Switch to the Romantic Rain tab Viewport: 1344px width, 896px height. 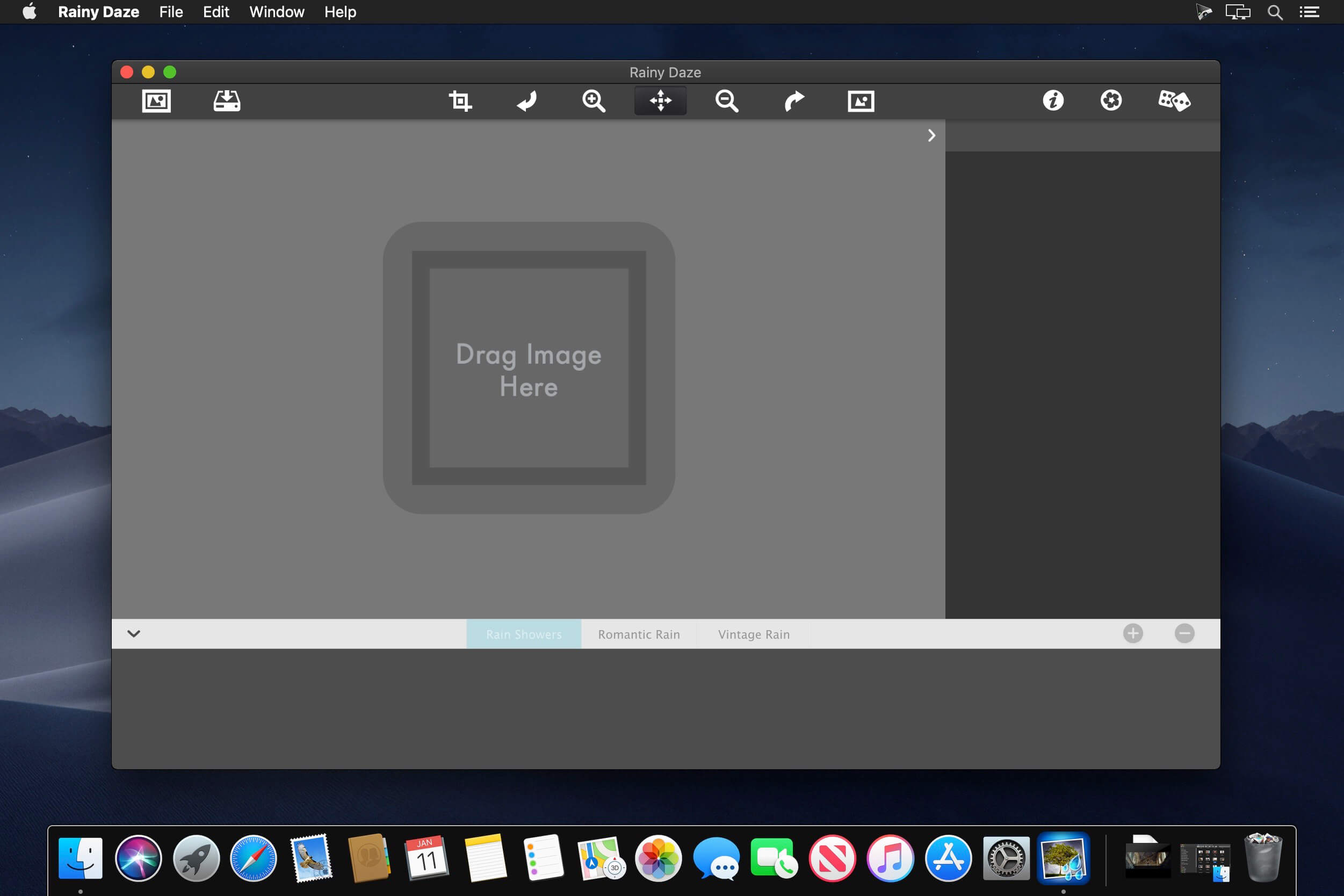tap(639, 634)
